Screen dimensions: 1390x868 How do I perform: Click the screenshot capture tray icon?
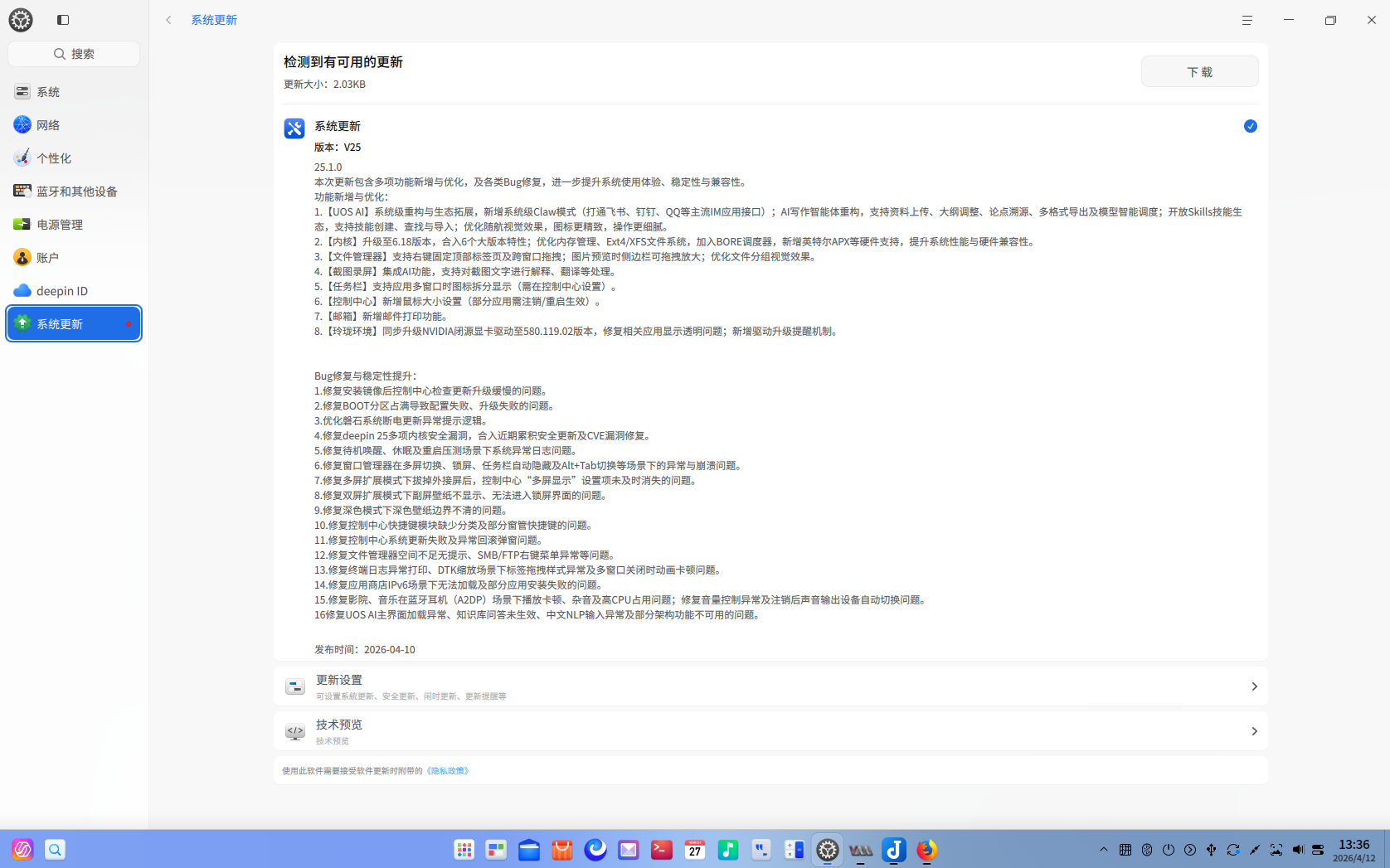pyautogui.click(x=1276, y=850)
